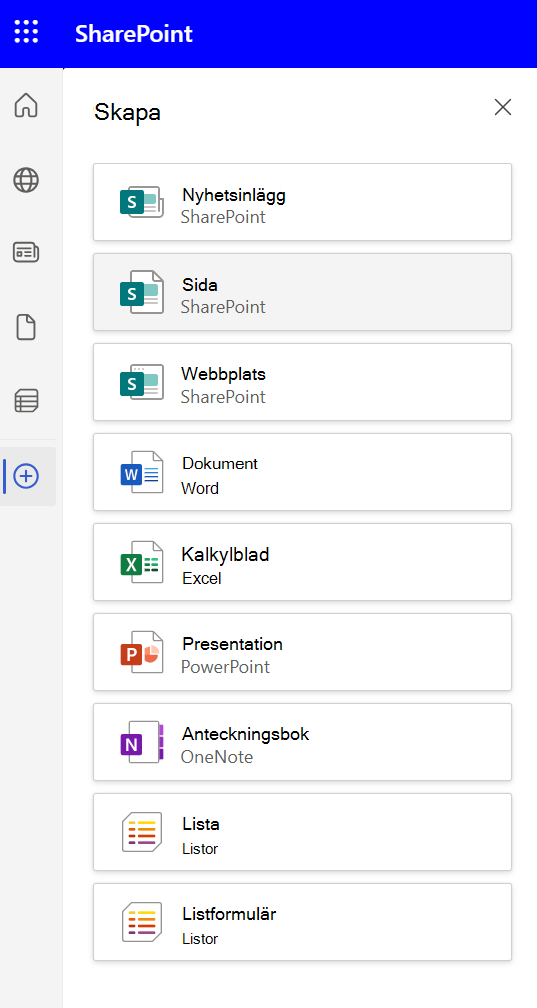Open the app launcher waffle icon
This screenshot has height=1008, width=537.
pyautogui.click(x=26, y=32)
